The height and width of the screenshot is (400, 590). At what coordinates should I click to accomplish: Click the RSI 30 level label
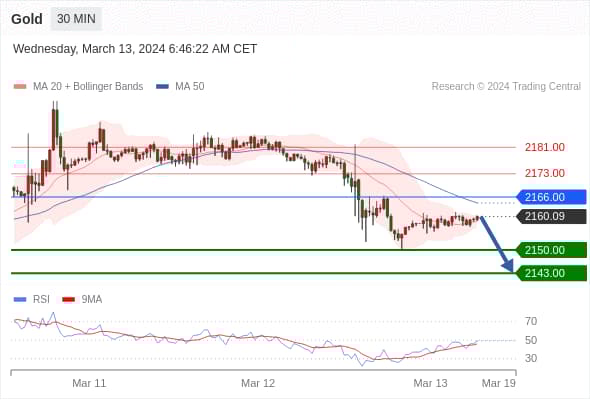tap(531, 358)
